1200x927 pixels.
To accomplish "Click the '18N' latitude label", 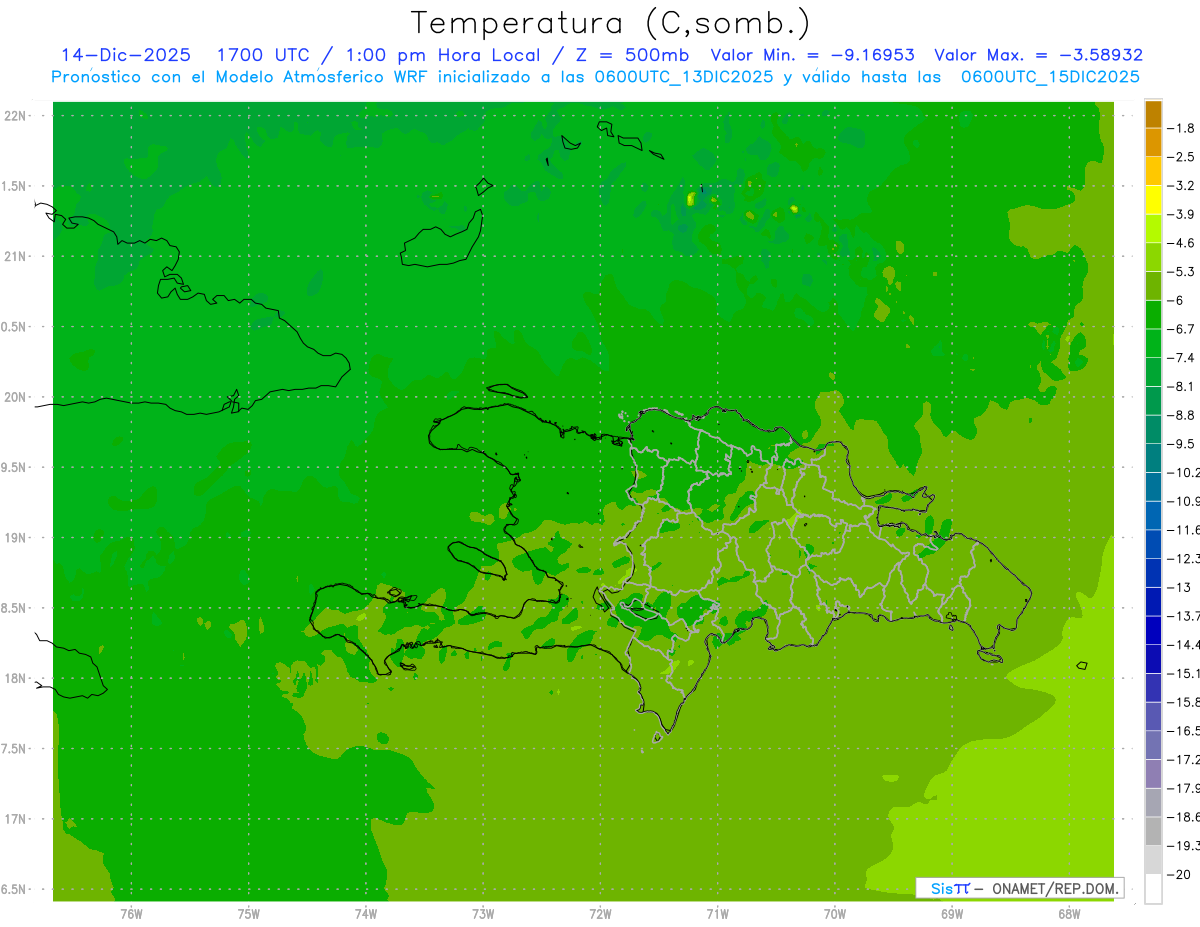I will pos(15,678).
